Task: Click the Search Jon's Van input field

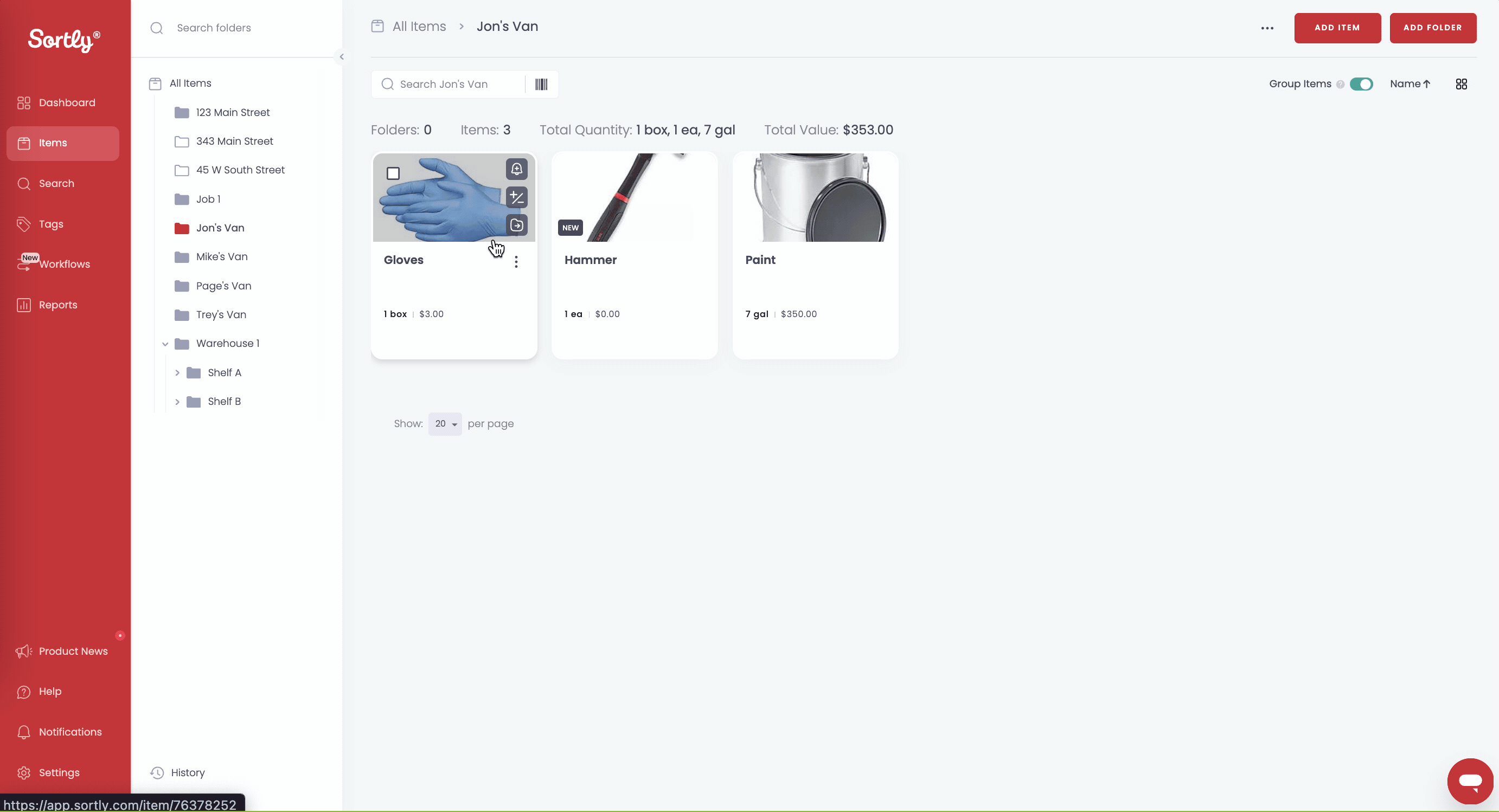Action: pyautogui.click(x=449, y=85)
